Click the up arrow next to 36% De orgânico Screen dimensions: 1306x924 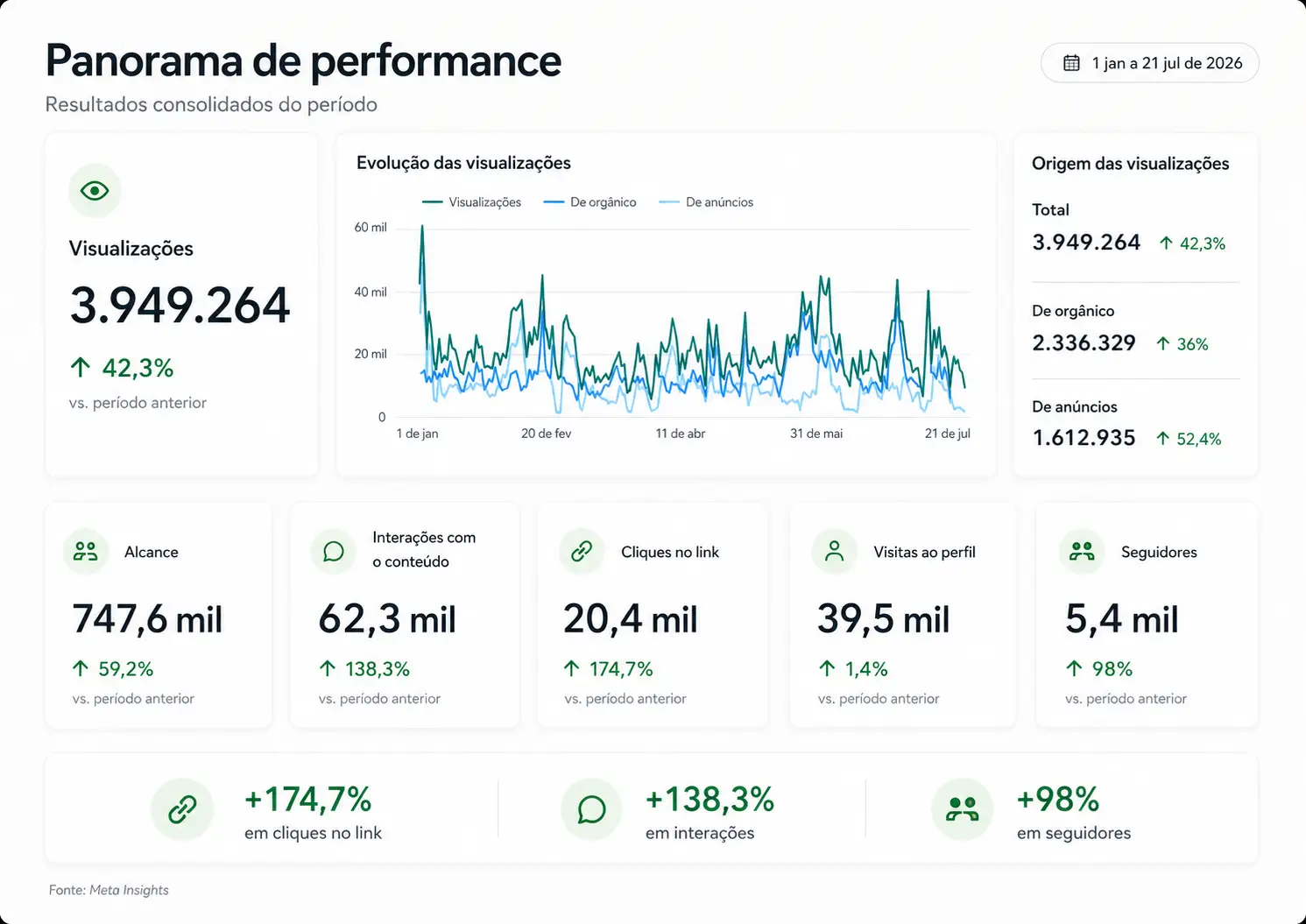click(x=1163, y=343)
